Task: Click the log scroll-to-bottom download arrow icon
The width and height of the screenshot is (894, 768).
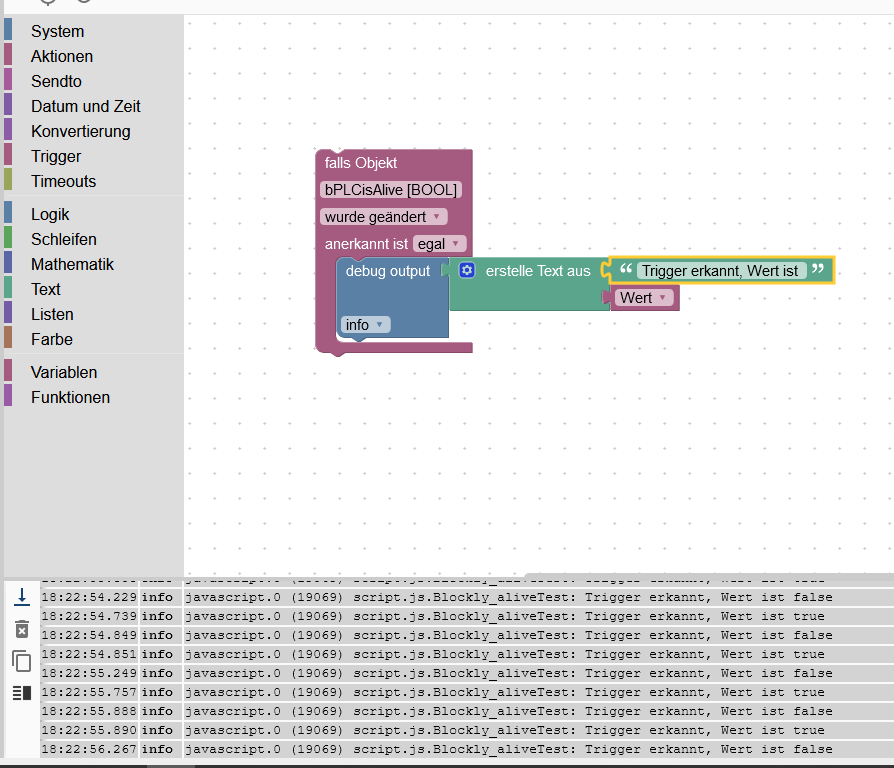Action: [x=22, y=597]
